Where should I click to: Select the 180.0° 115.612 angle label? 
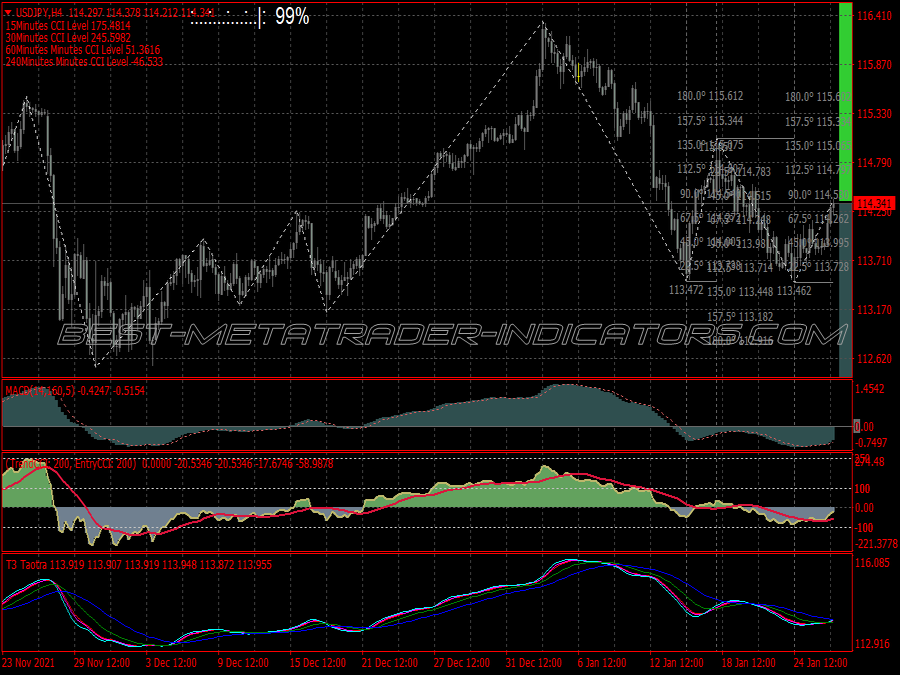coord(710,96)
